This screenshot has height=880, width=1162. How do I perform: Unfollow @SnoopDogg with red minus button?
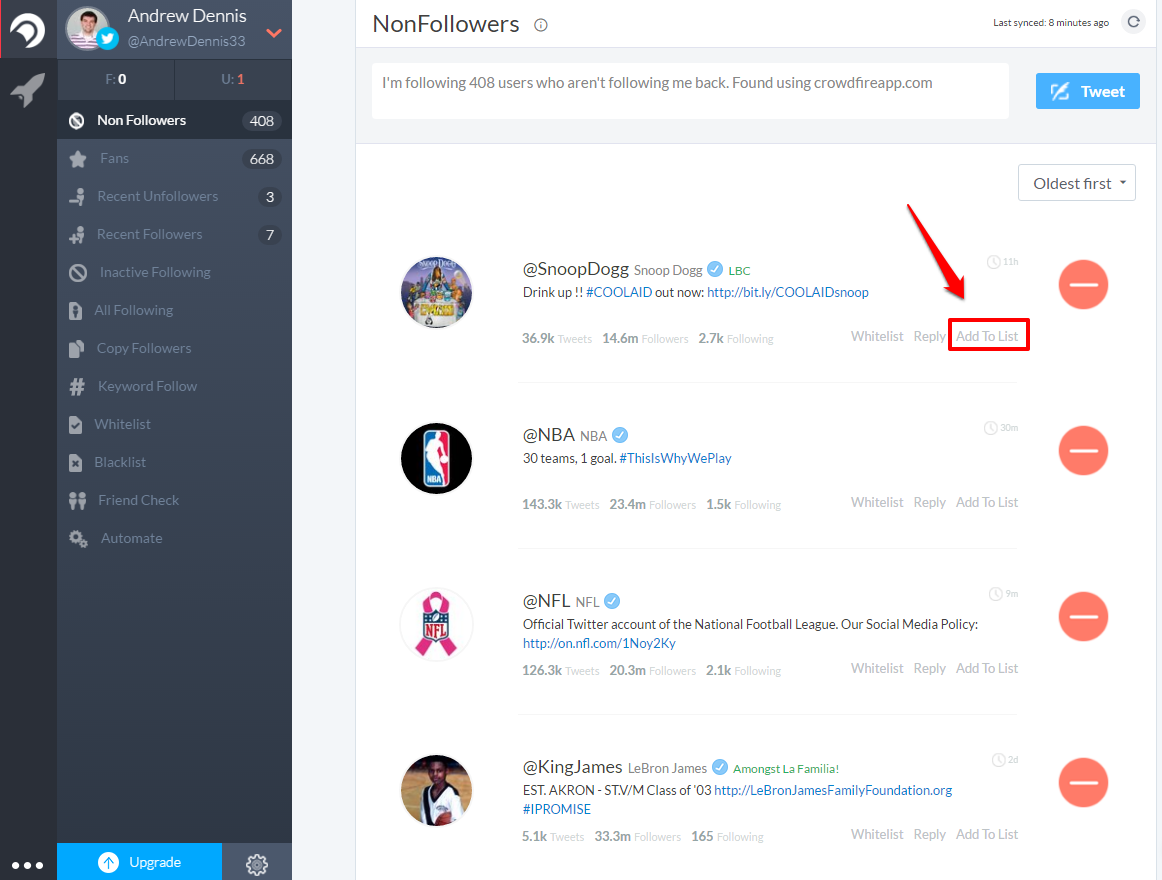[1083, 285]
